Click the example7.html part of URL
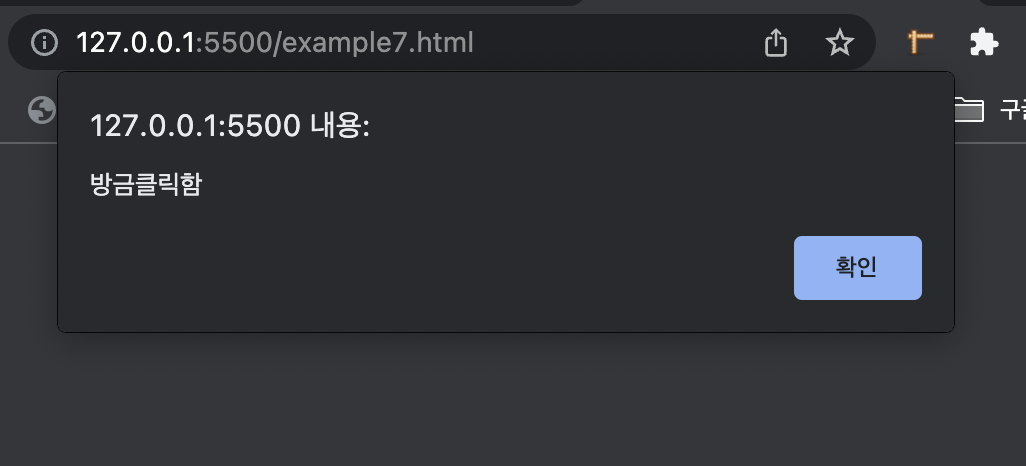Image resolution: width=1026 pixels, height=466 pixels. [378, 43]
